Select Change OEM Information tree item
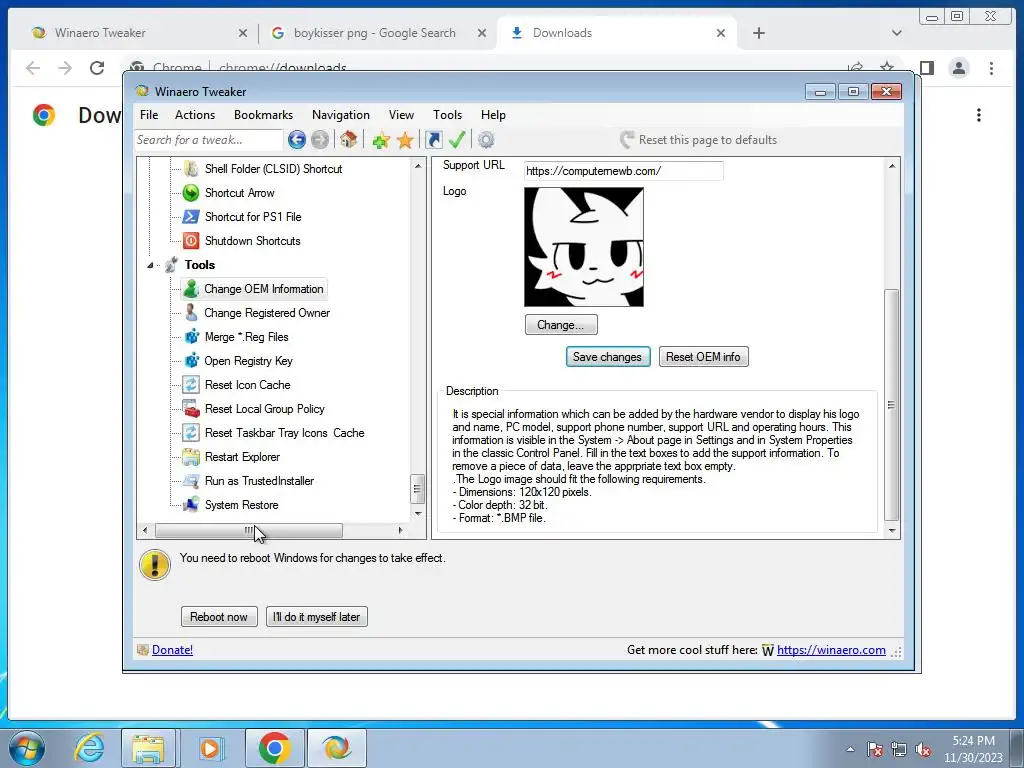Screen dimensions: 1024x768 [263, 289]
